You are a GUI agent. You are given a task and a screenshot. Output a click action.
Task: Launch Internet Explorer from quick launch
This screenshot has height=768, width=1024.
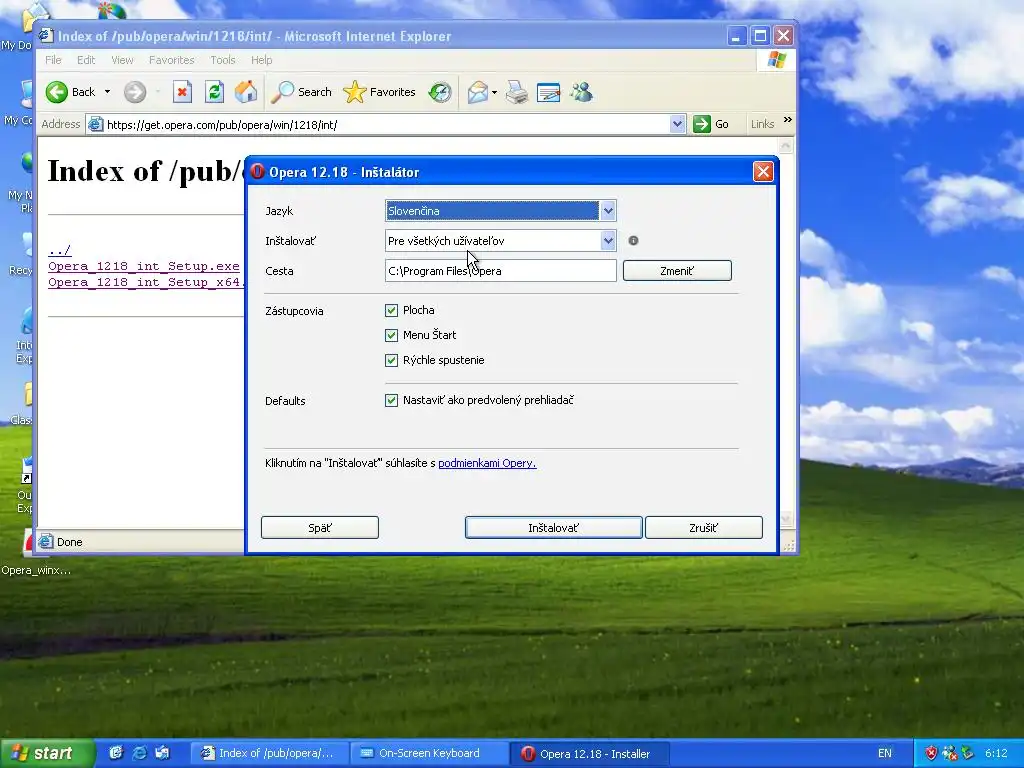point(139,753)
